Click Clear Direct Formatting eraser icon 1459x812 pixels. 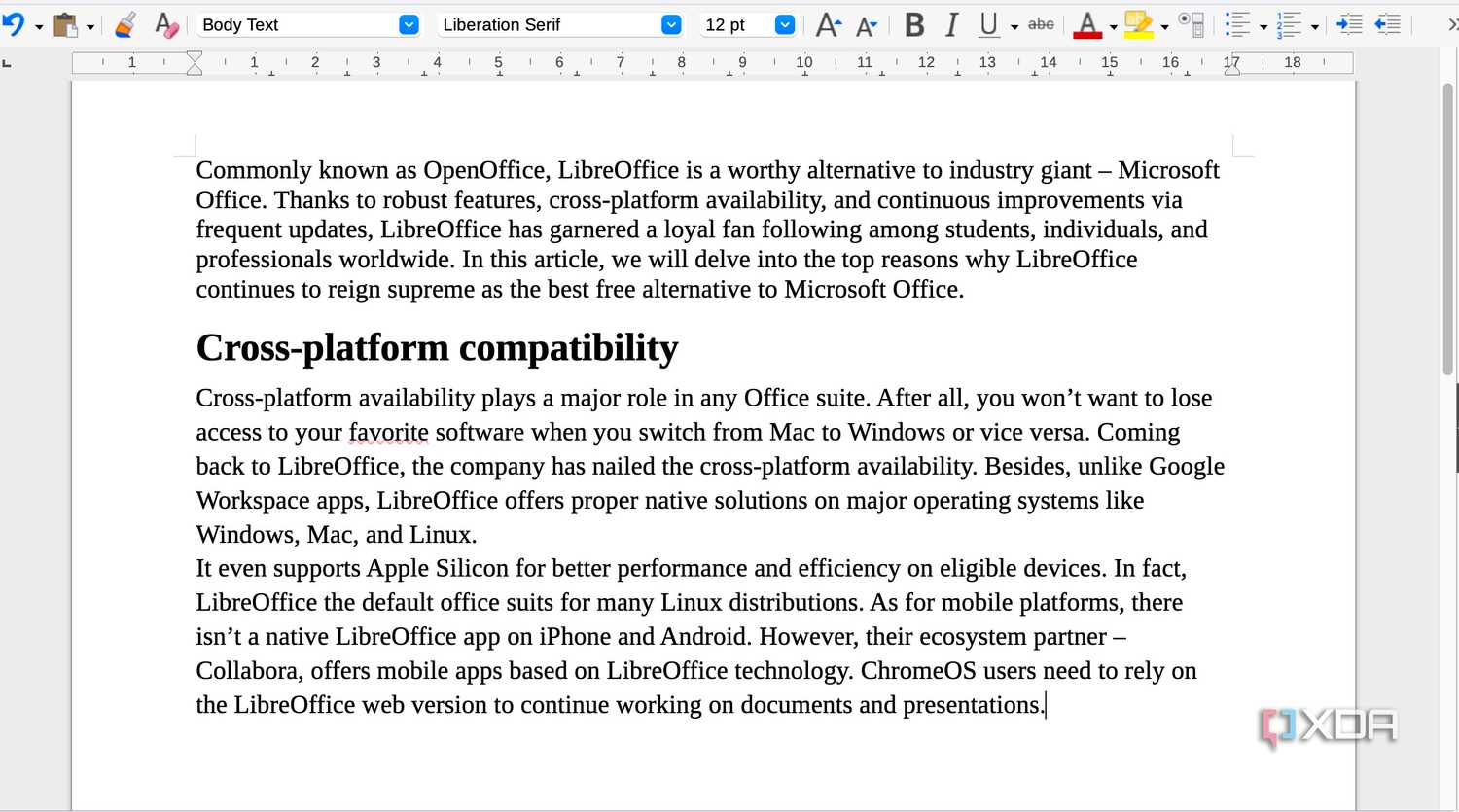[x=166, y=25]
